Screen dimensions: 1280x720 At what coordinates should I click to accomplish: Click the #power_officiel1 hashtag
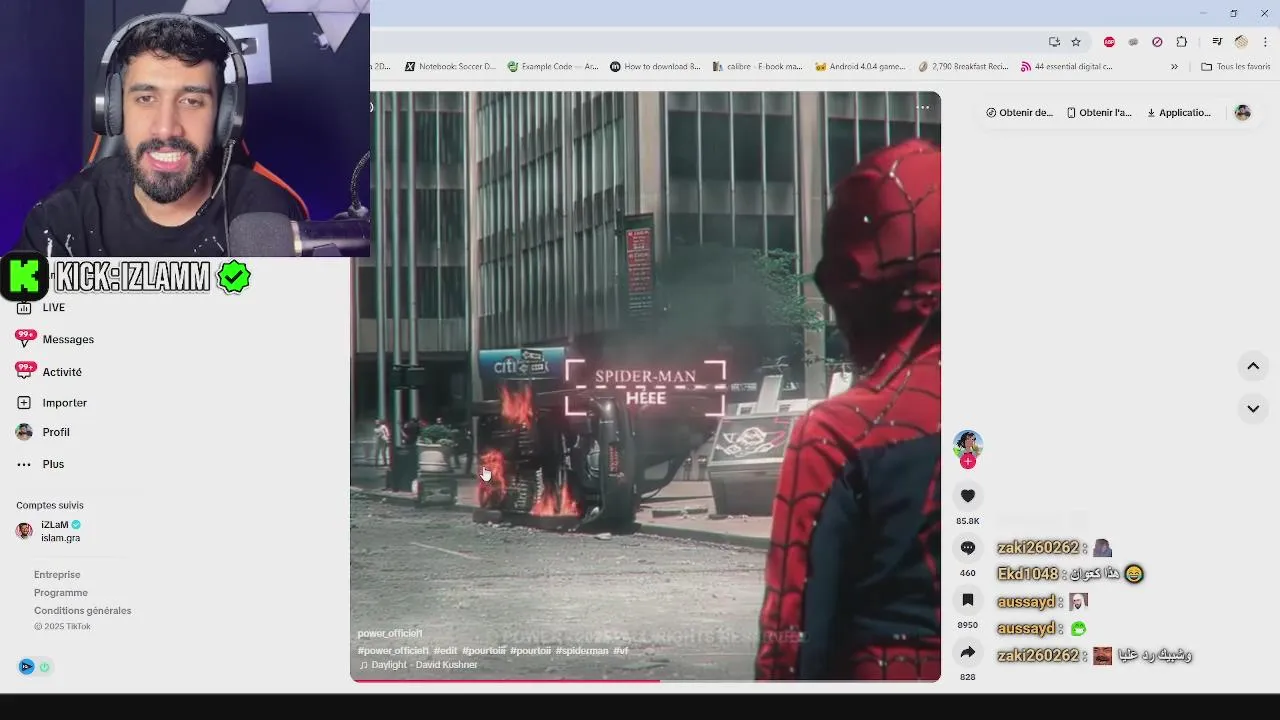point(393,651)
